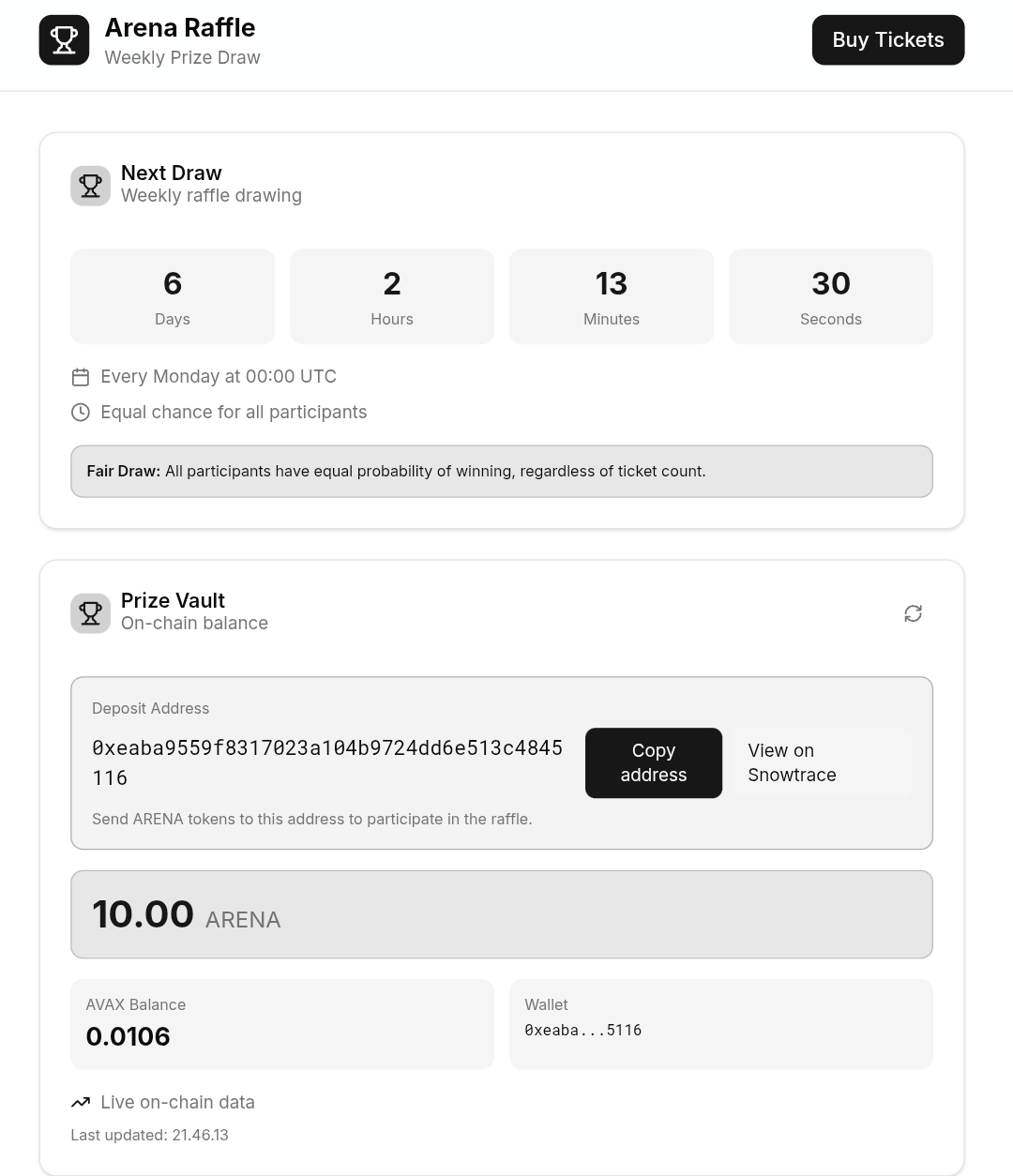The width and height of the screenshot is (1013, 1176).
Task: Click the Seconds countdown tile
Action: pos(831,296)
